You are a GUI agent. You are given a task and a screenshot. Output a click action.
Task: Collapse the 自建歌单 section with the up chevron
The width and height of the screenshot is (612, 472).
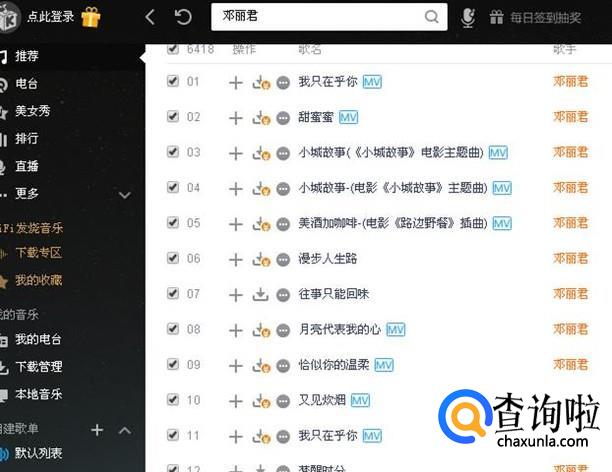click(125, 430)
